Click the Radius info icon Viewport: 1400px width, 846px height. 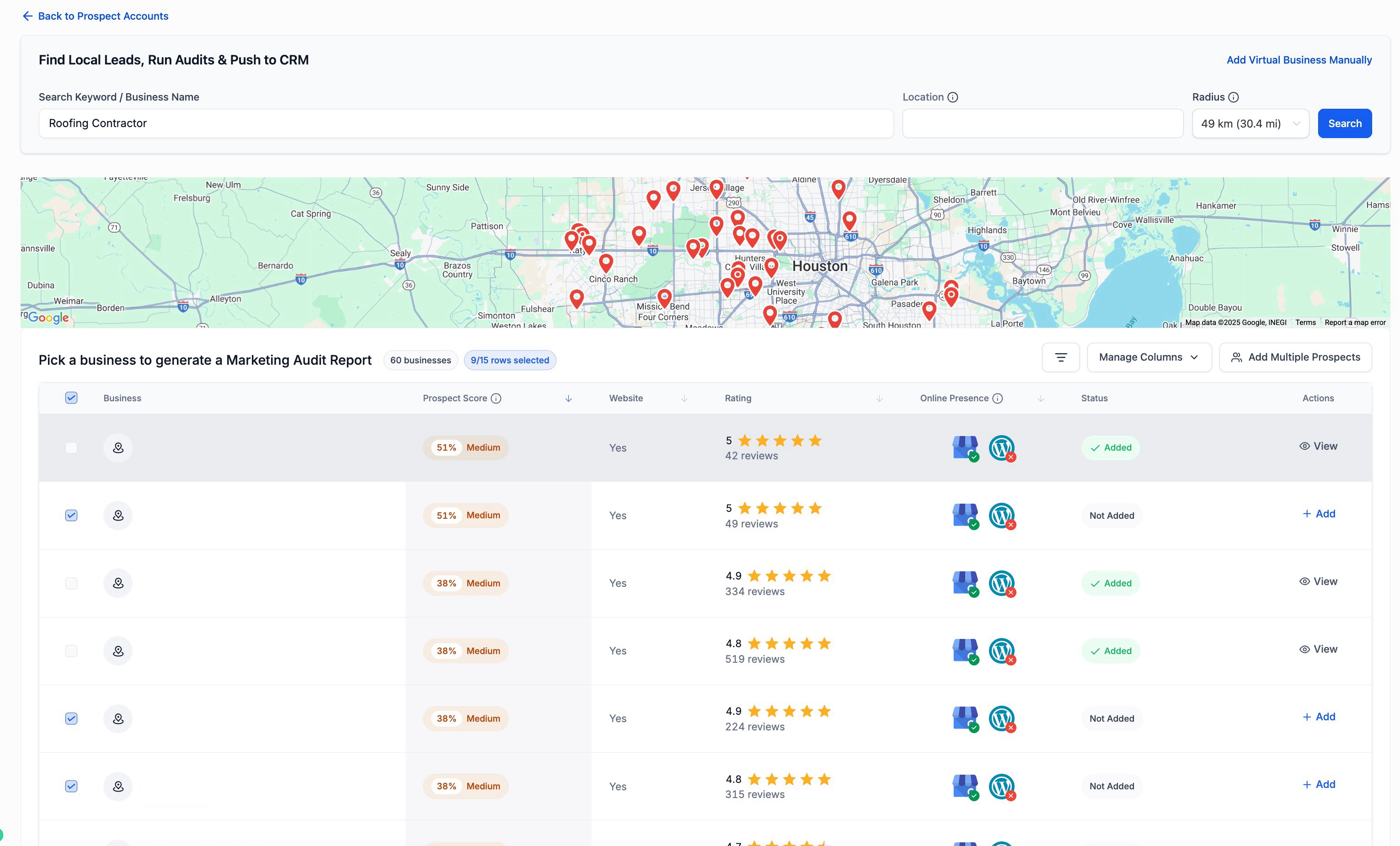coord(1234,97)
